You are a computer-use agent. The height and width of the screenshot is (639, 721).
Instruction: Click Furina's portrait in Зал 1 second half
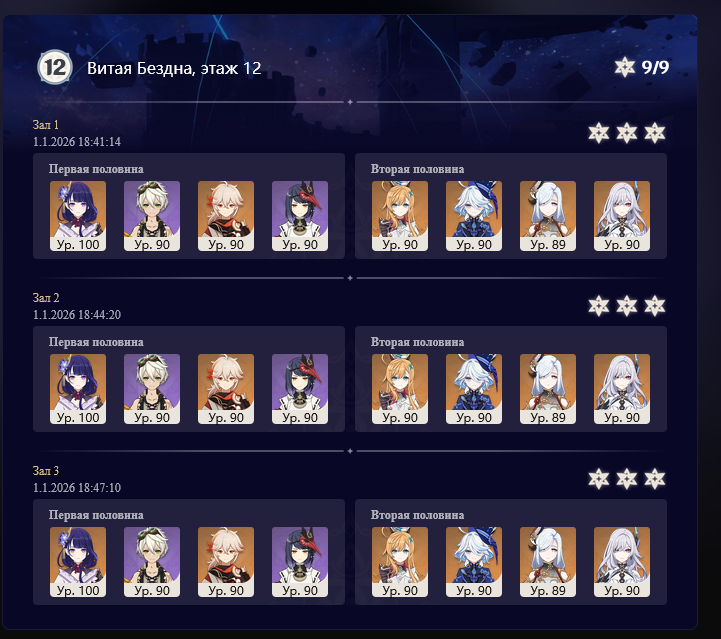(x=474, y=216)
